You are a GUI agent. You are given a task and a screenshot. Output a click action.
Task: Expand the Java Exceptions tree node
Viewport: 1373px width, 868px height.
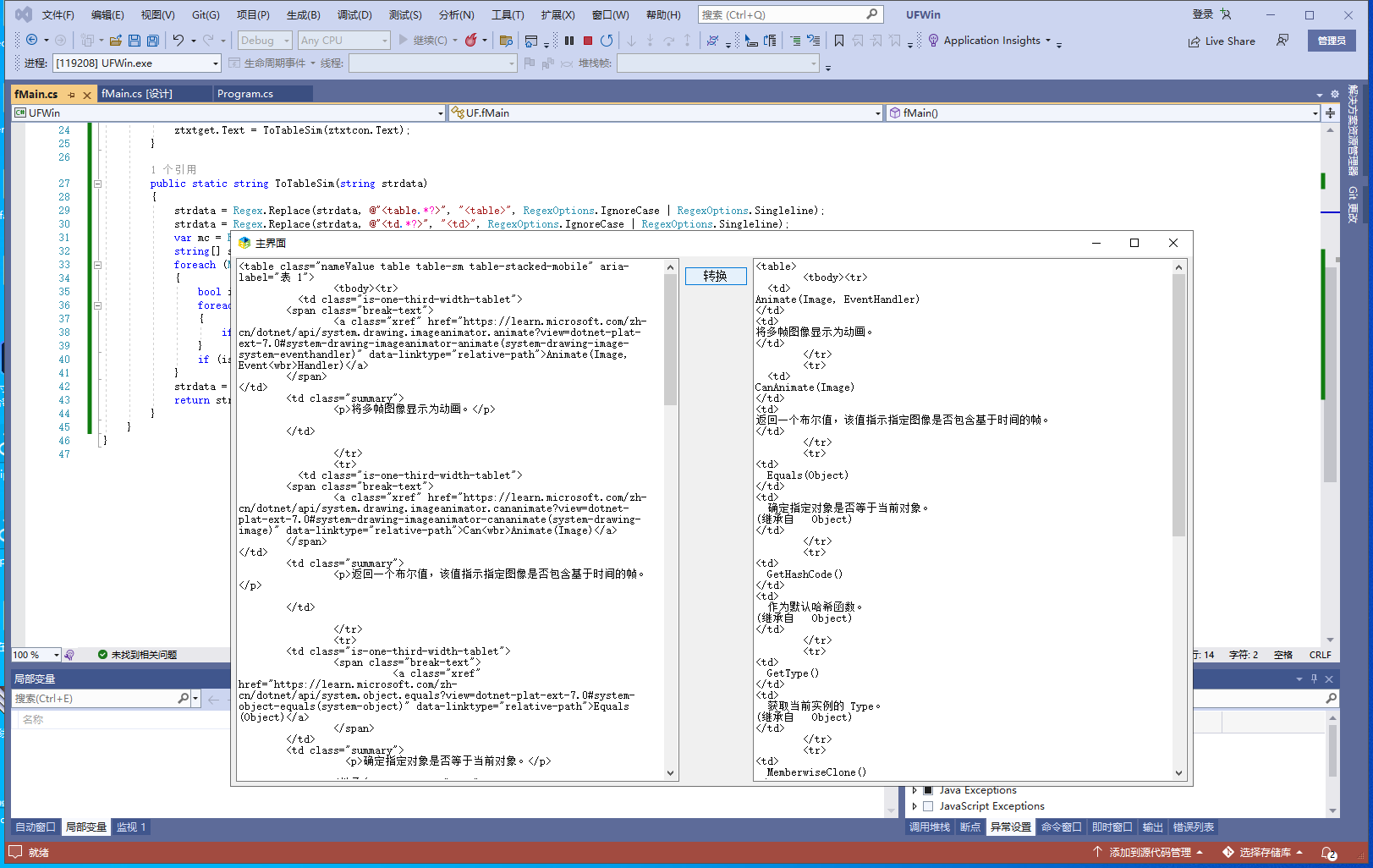coord(914,790)
